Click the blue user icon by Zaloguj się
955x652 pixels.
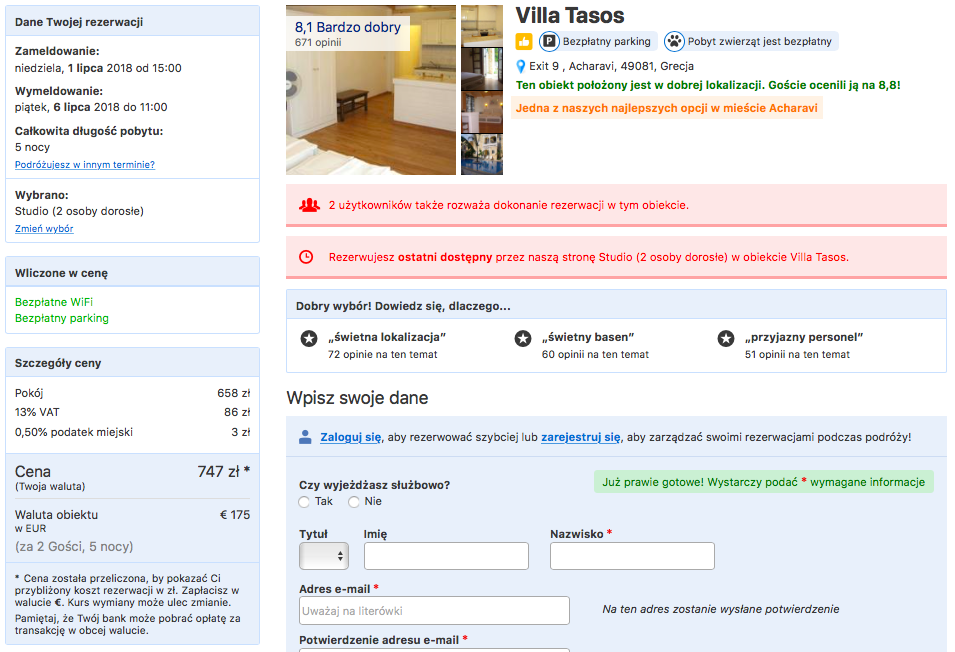(x=305, y=437)
